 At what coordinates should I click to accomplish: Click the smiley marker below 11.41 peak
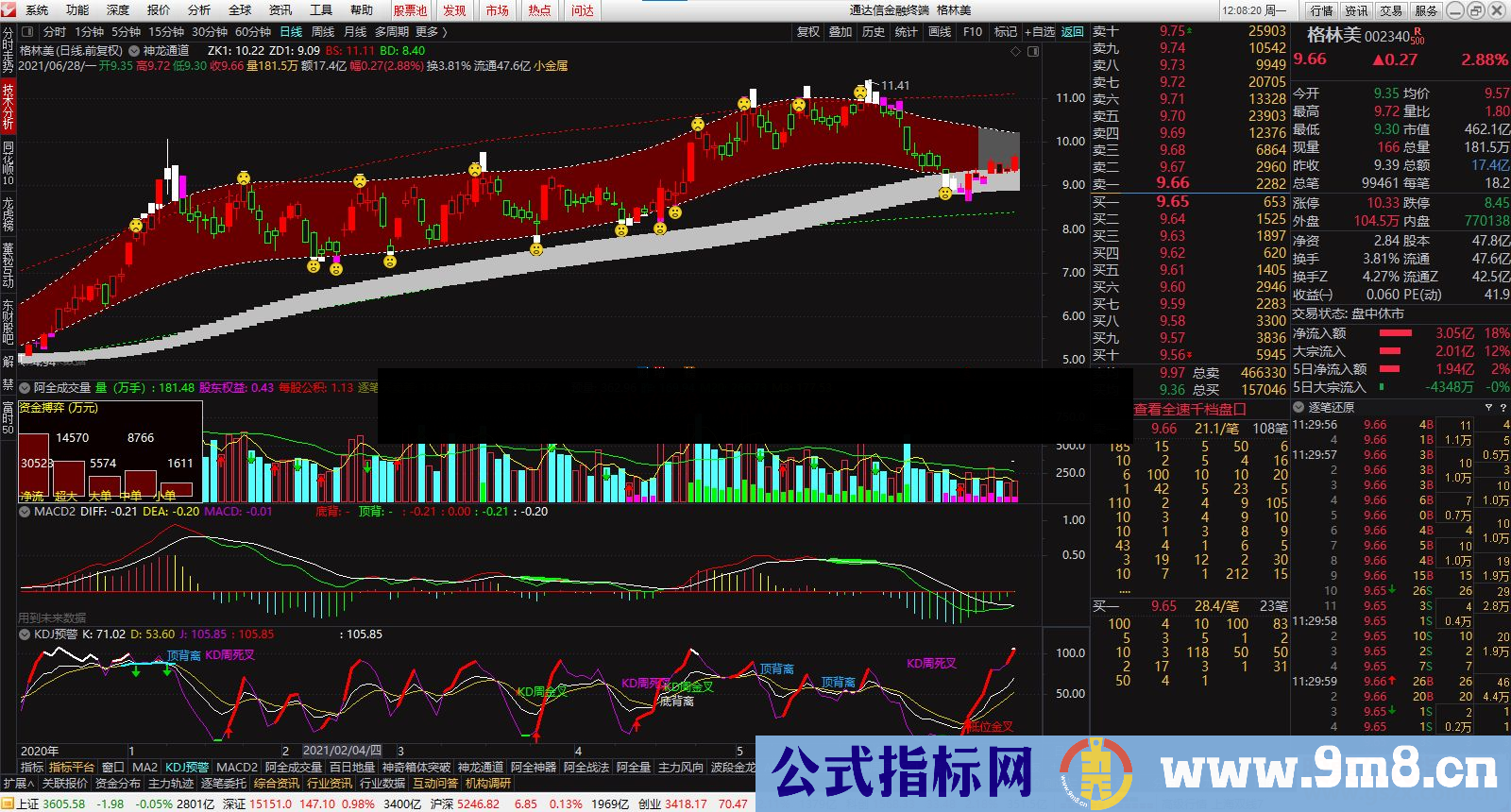[859, 93]
